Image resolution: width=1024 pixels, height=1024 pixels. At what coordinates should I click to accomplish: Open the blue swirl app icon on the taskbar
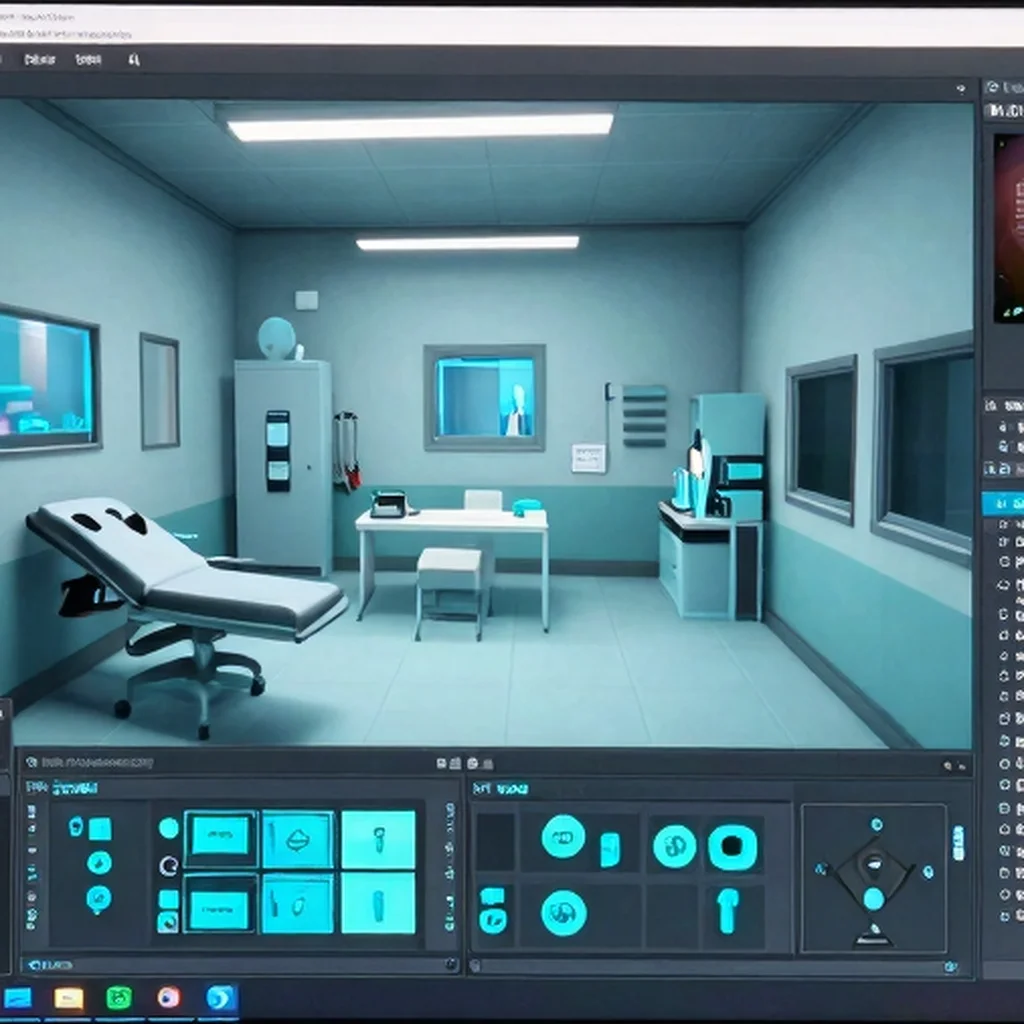pos(221,999)
